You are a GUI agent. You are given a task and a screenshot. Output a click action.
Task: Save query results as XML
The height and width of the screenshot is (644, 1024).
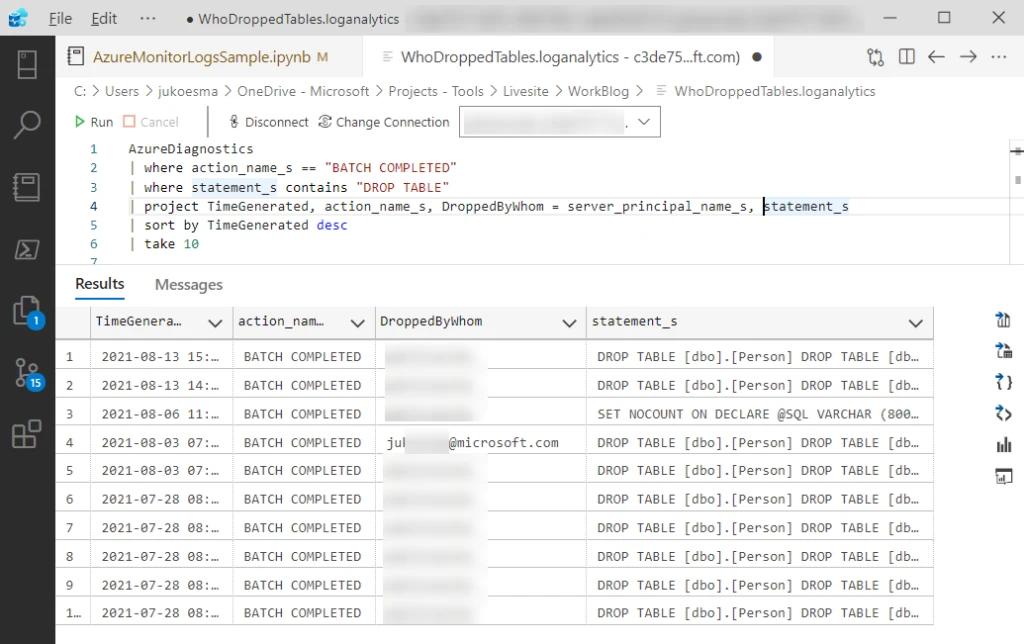(x=1004, y=413)
